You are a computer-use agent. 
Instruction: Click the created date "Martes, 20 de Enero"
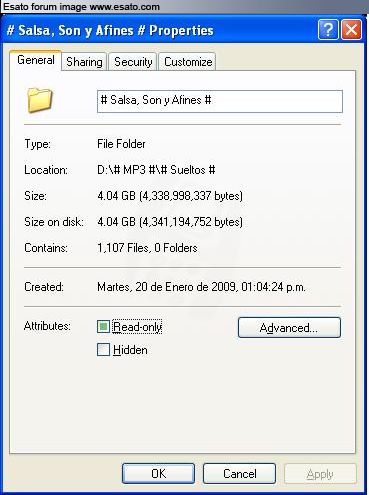(146, 287)
